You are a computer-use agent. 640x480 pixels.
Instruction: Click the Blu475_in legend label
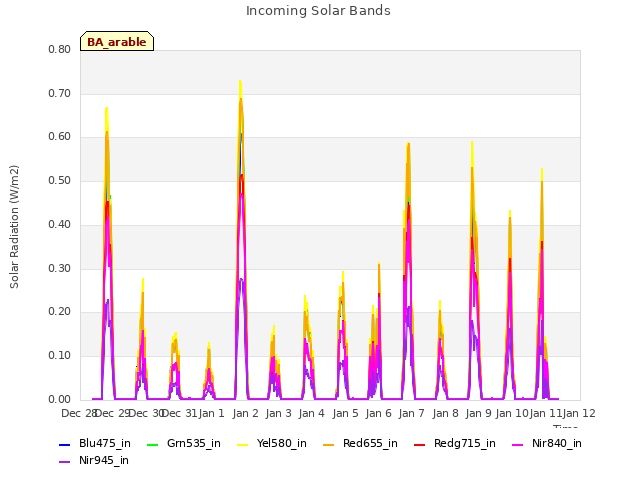(105, 443)
